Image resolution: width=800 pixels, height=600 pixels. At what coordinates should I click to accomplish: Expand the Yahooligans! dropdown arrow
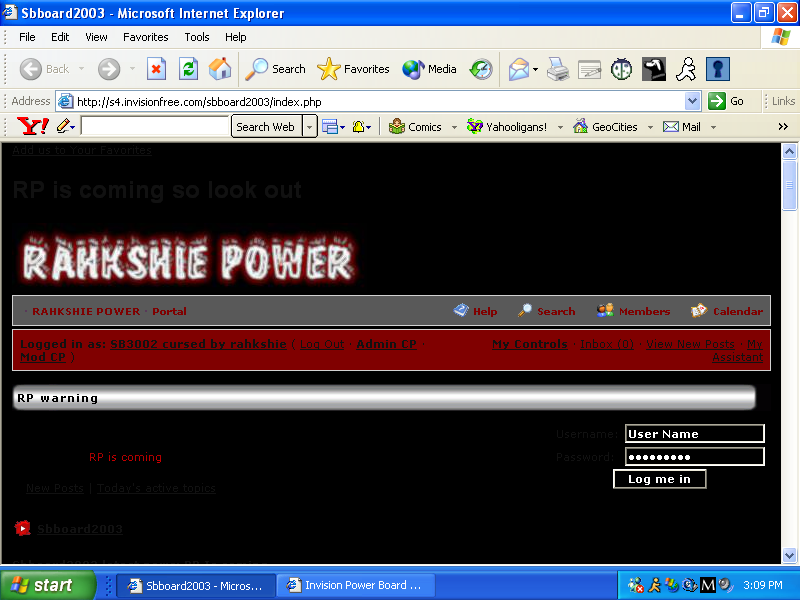tap(560, 127)
